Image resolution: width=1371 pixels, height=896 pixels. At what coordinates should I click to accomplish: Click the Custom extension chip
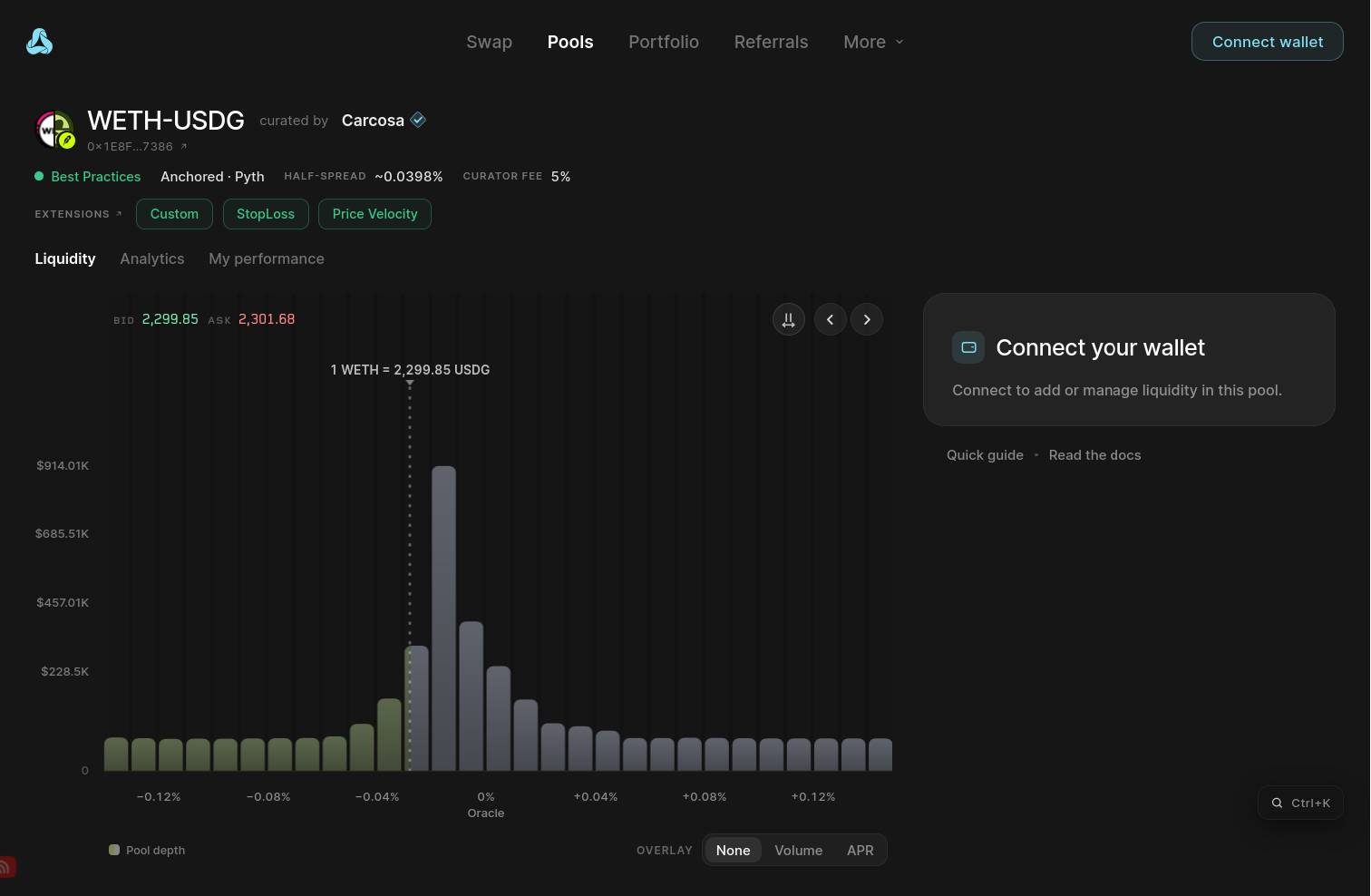[174, 214]
